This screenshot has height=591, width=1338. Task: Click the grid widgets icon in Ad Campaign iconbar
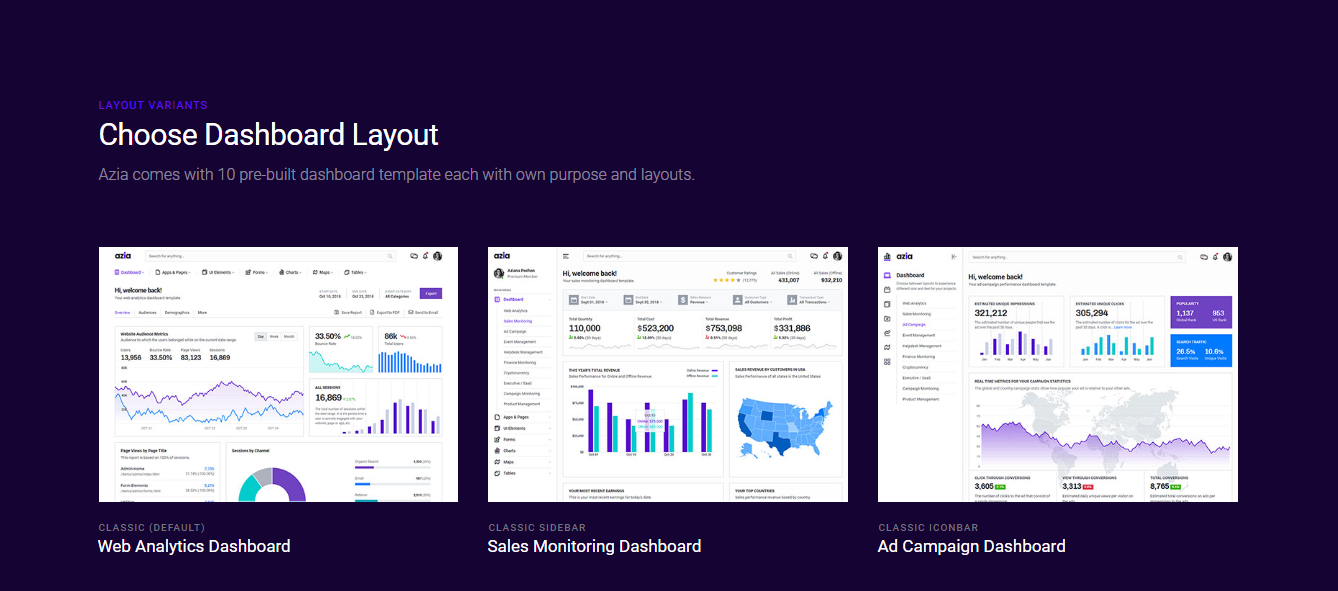(x=887, y=361)
